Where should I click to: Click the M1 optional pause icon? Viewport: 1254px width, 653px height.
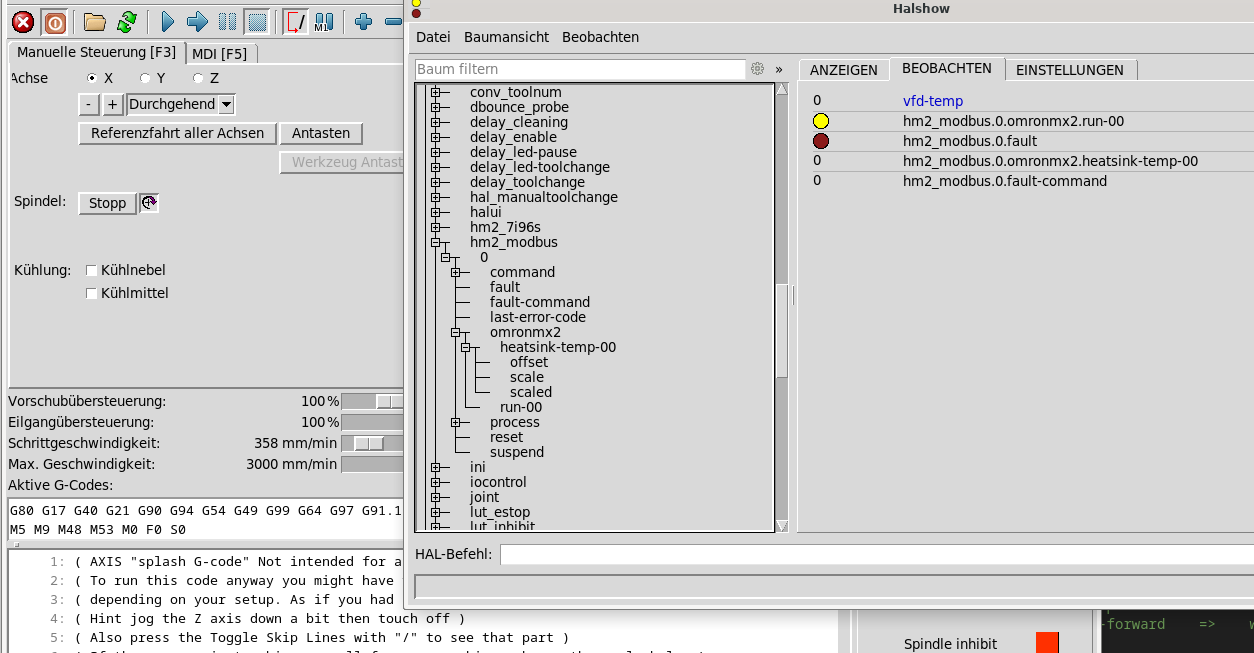pyautogui.click(x=323, y=21)
